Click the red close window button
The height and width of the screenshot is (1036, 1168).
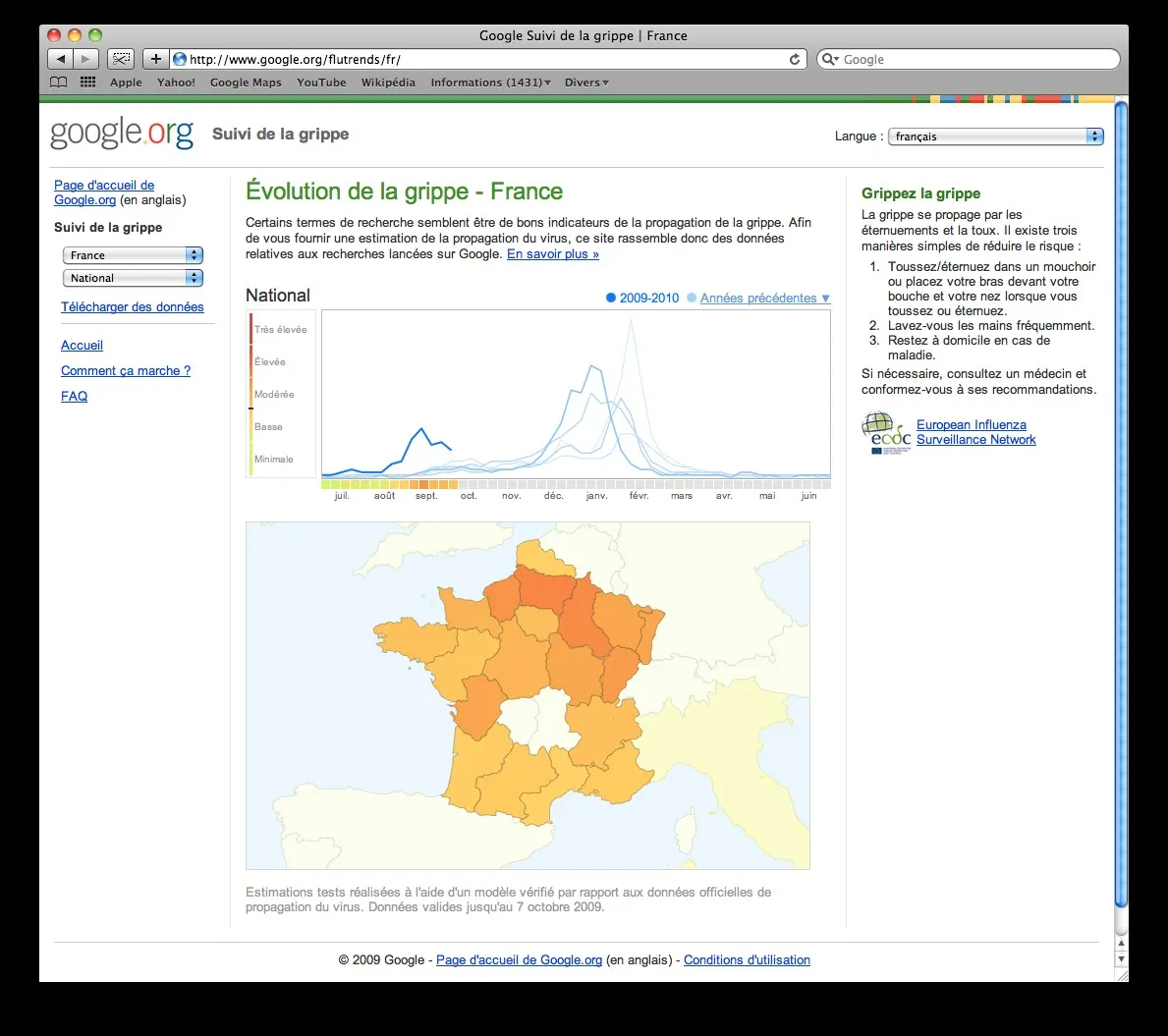54,35
